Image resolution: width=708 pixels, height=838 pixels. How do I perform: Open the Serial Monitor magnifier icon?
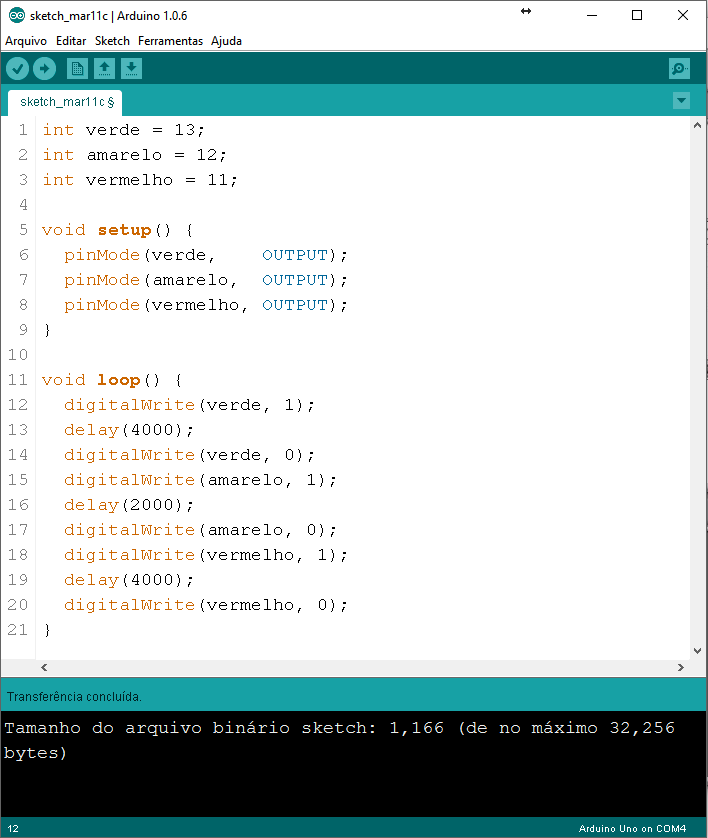679,68
